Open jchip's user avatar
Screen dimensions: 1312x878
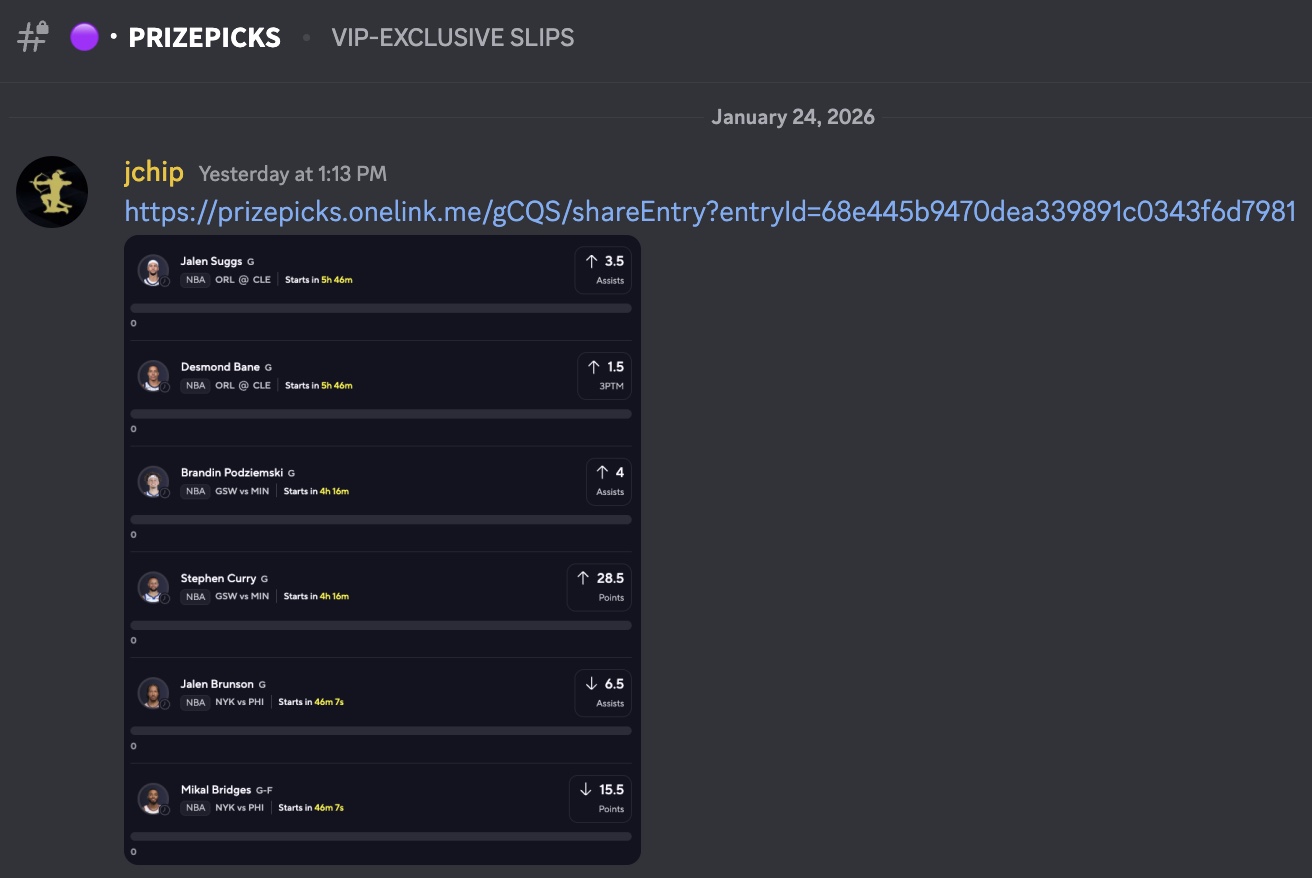tap(52, 192)
